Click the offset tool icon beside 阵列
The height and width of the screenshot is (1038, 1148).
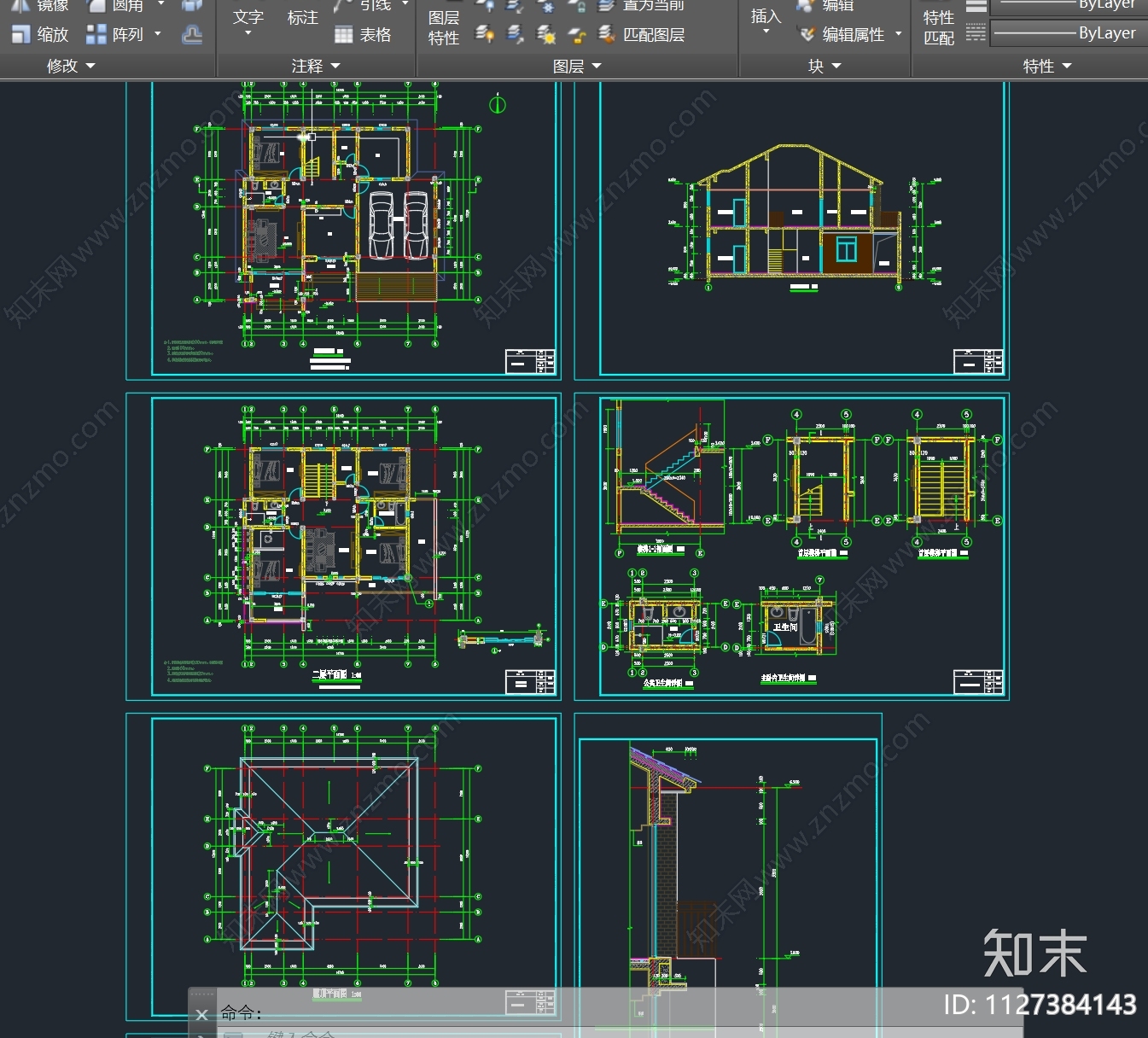tap(193, 35)
